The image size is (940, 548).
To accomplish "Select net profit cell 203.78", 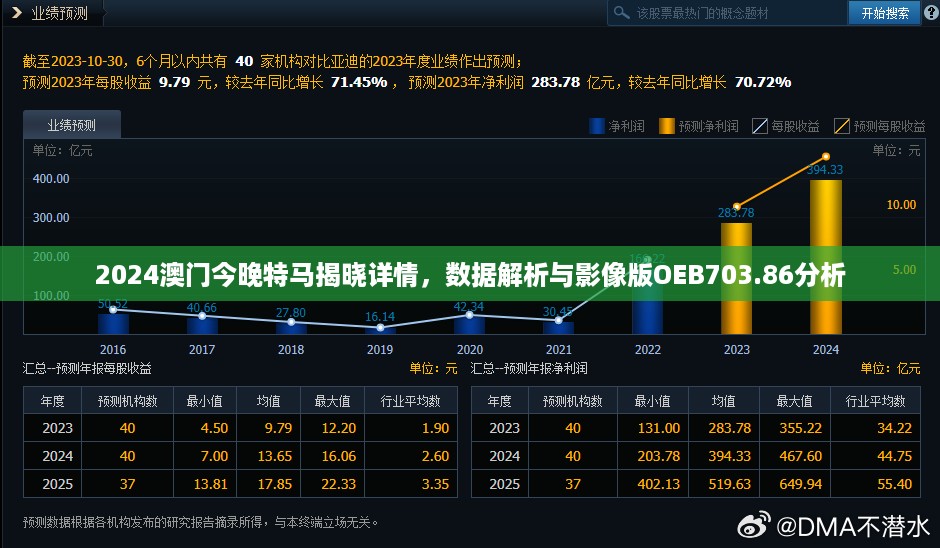I will click(659, 456).
